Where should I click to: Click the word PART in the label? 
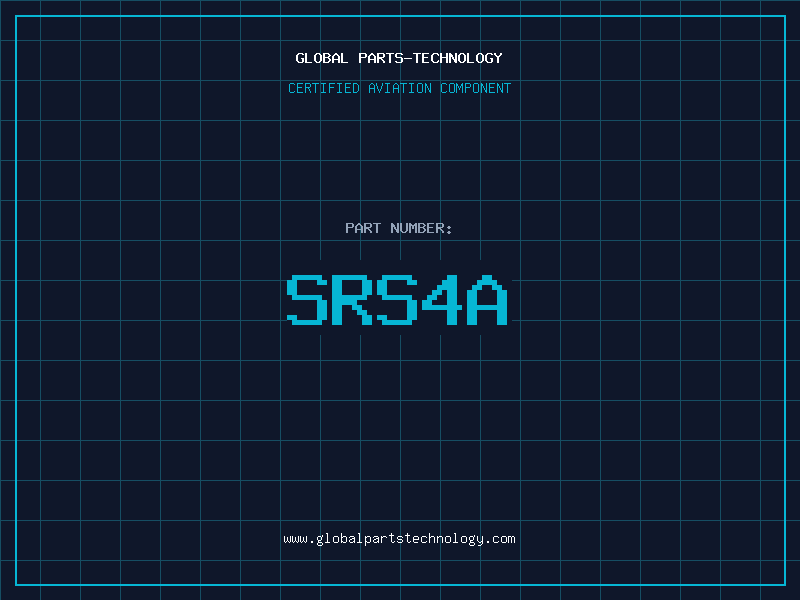(363, 228)
